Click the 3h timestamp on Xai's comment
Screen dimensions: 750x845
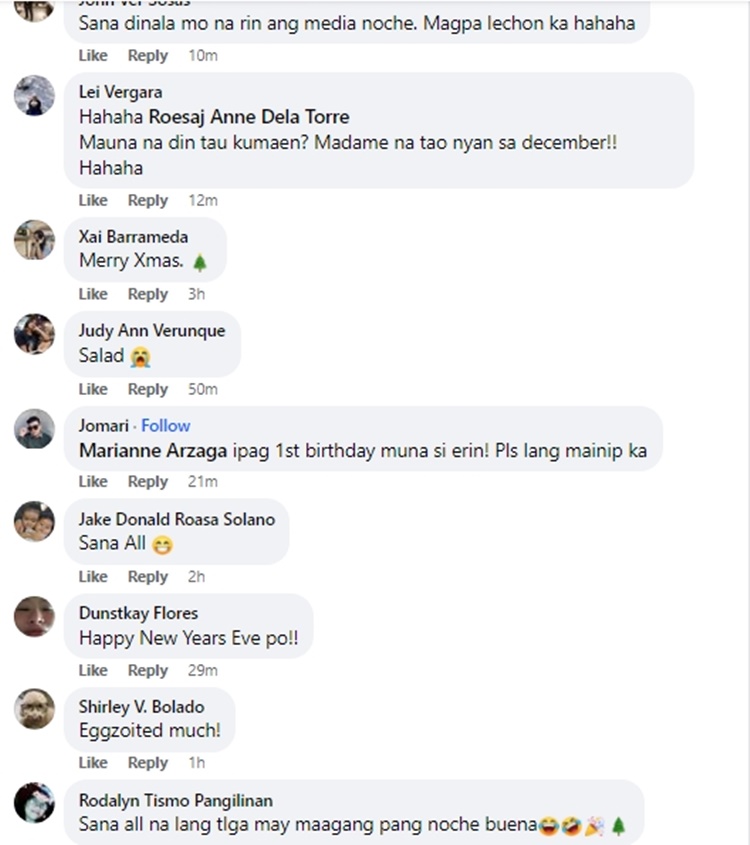196,294
